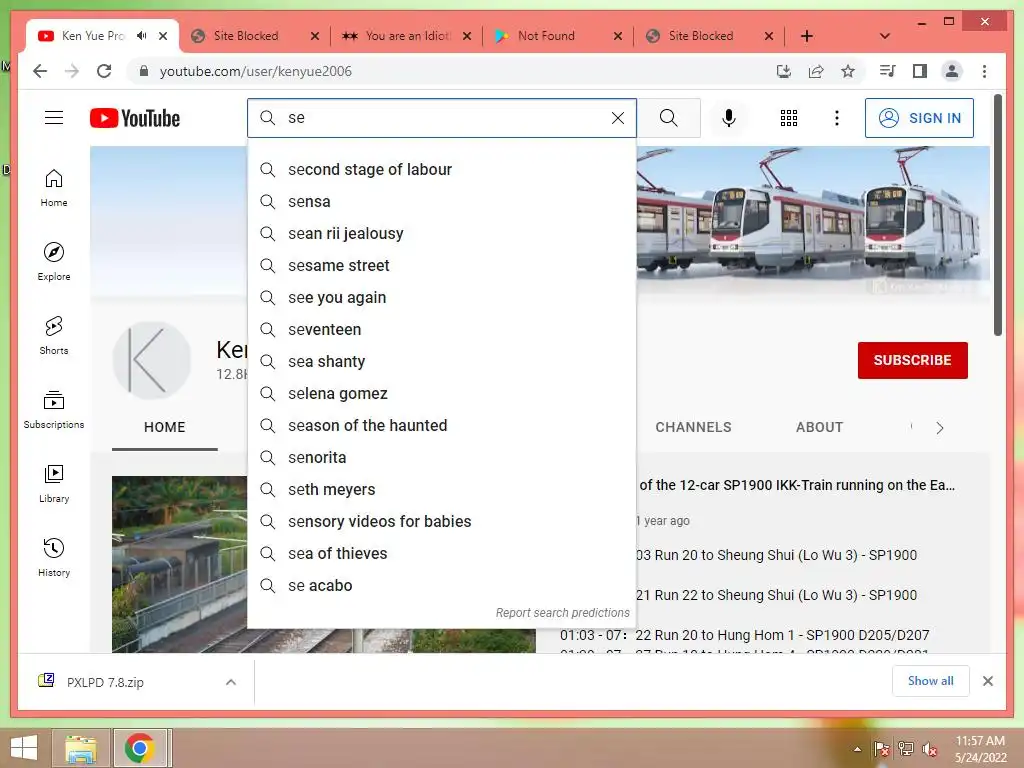This screenshot has height=768, width=1024.
Task: Open Shorts in the sidebar
Action: [x=54, y=336]
